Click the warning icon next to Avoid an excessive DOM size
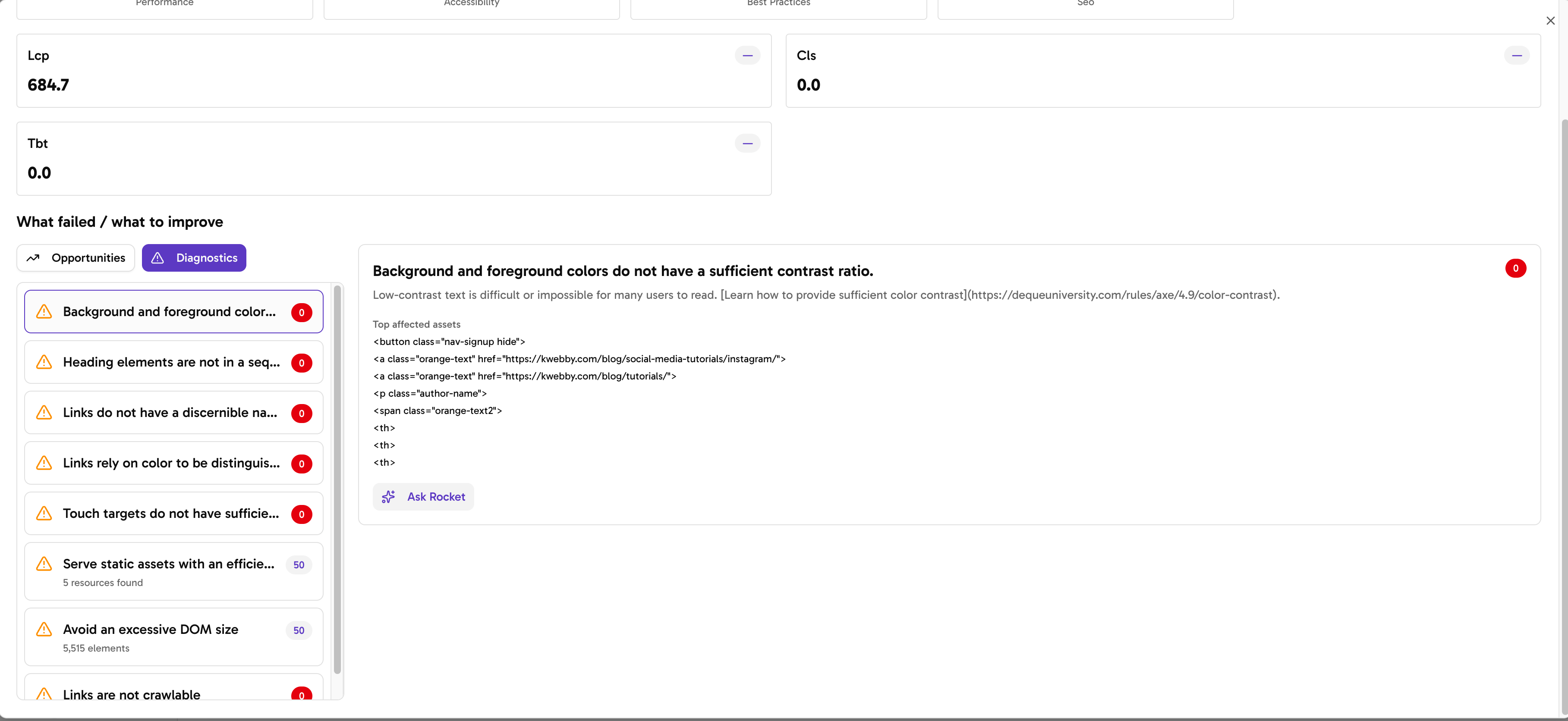The image size is (1568, 721). coord(44,630)
